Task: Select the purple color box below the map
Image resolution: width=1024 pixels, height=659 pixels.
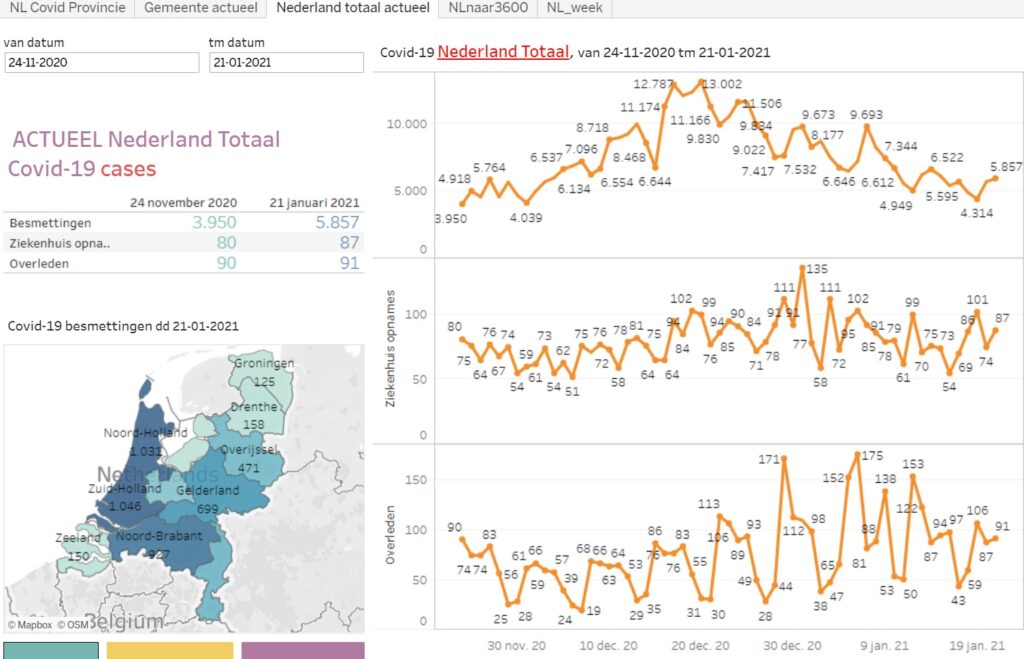Action: 302,650
